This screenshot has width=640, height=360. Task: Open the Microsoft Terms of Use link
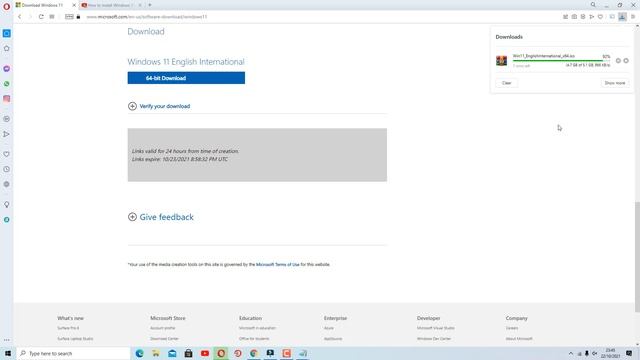click(x=278, y=264)
